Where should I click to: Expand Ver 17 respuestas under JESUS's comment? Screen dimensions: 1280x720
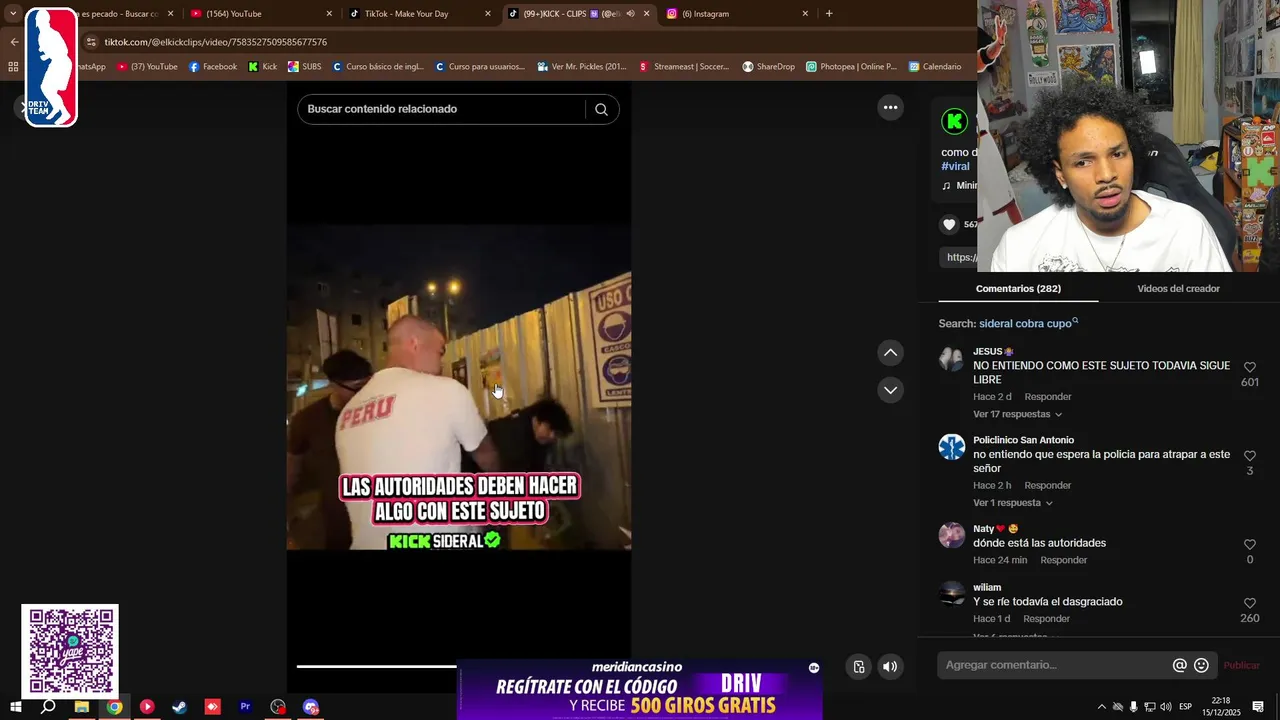tap(1017, 414)
